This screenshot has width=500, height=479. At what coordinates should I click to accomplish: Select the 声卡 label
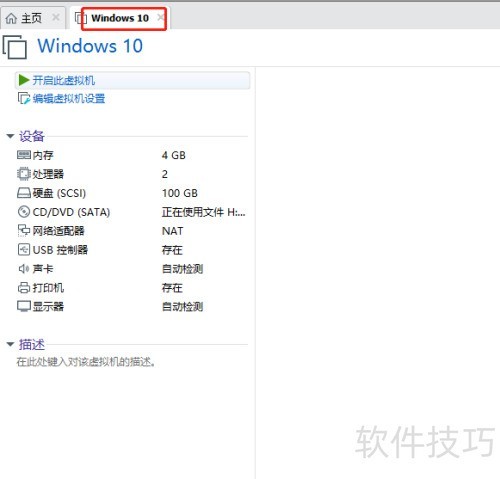tap(43, 269)
